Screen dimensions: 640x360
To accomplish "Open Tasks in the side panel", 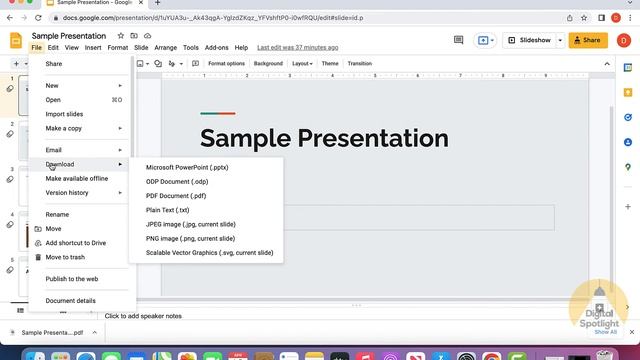I will point(628,118).
